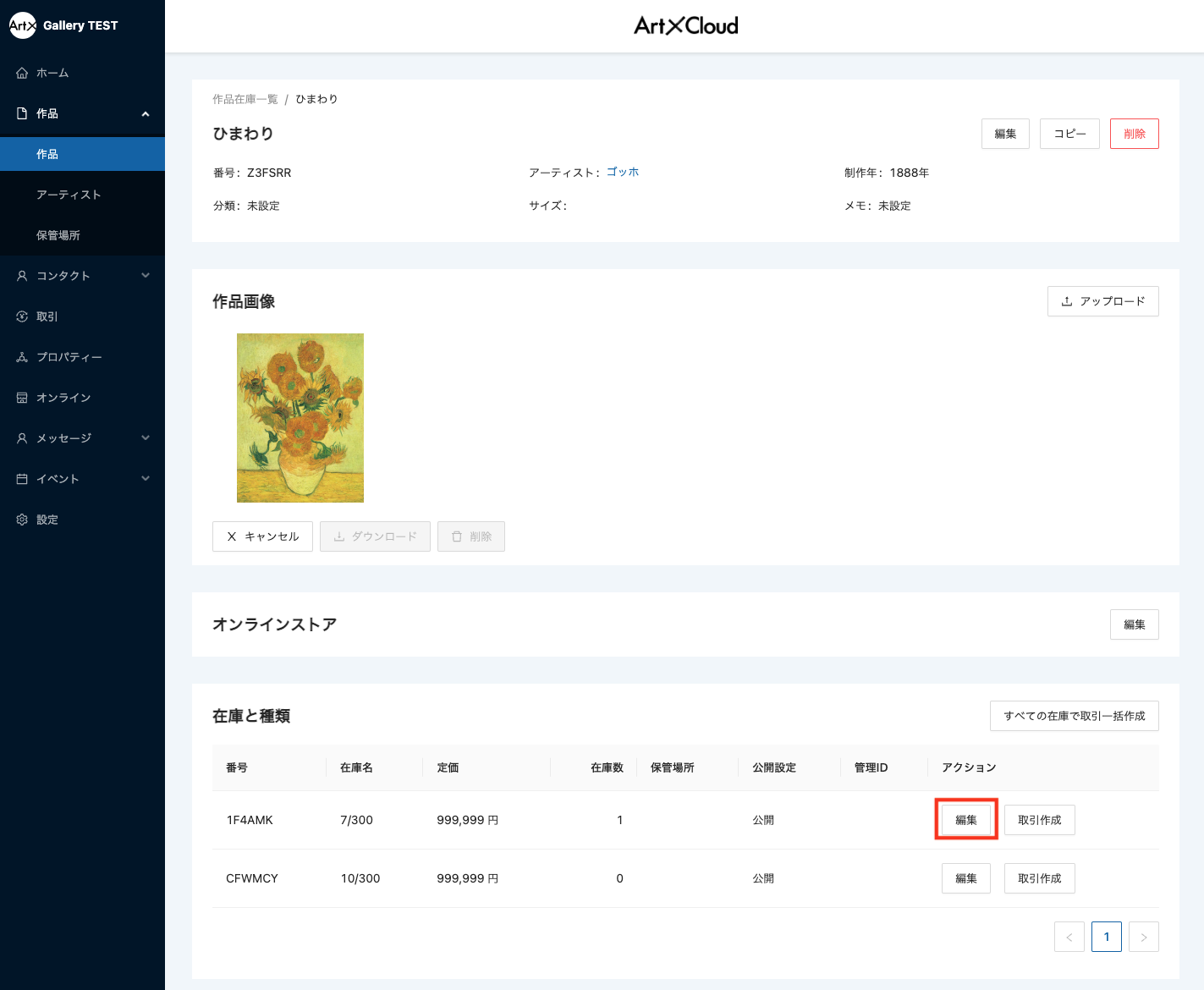The height and width of the screenshot is (990, 1204).
Task: Go to next page arrow
Action: pyautogui.click(x=1144, y=937)
